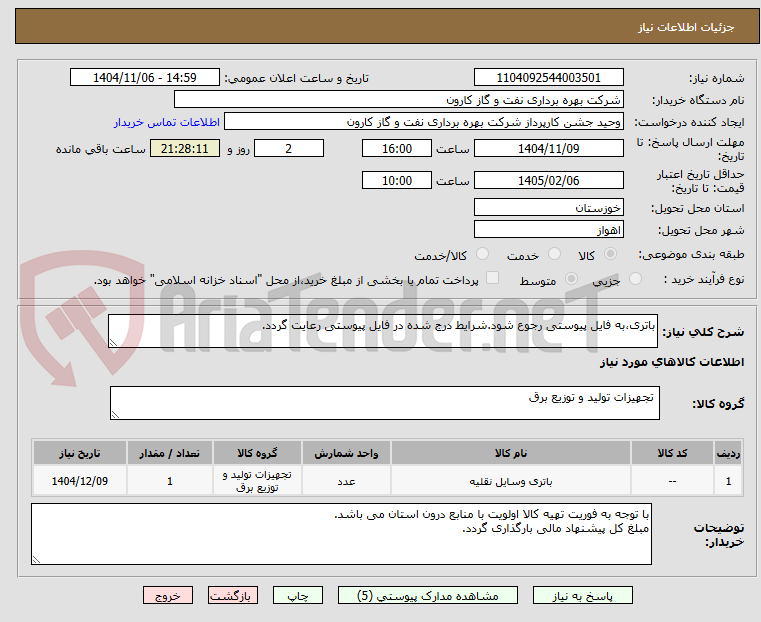Image resolution: width=761 pixels, height=622 pixels.
Task: Click the deadline date field 1404/11/09
Action: point(548,148)
